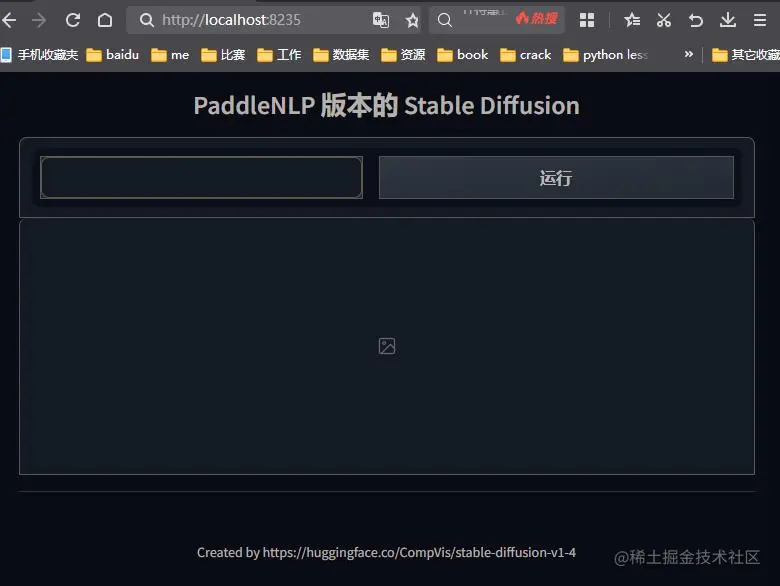Open the mobile bookmarks 手机收藏夹 folder

pyautogui.click(x=40, y=55)
